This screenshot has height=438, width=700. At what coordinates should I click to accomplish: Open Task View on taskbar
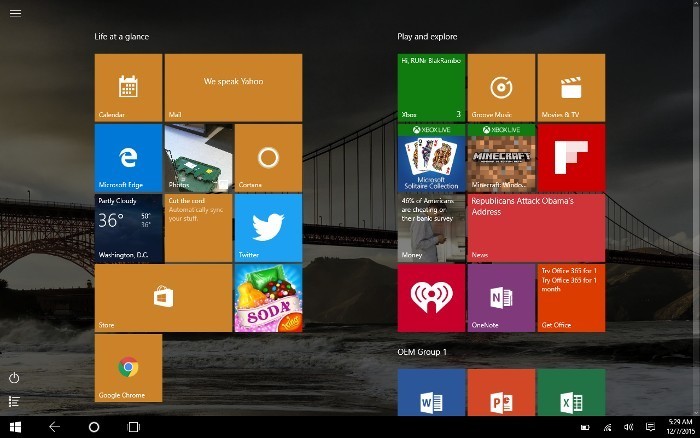(133, 427)
